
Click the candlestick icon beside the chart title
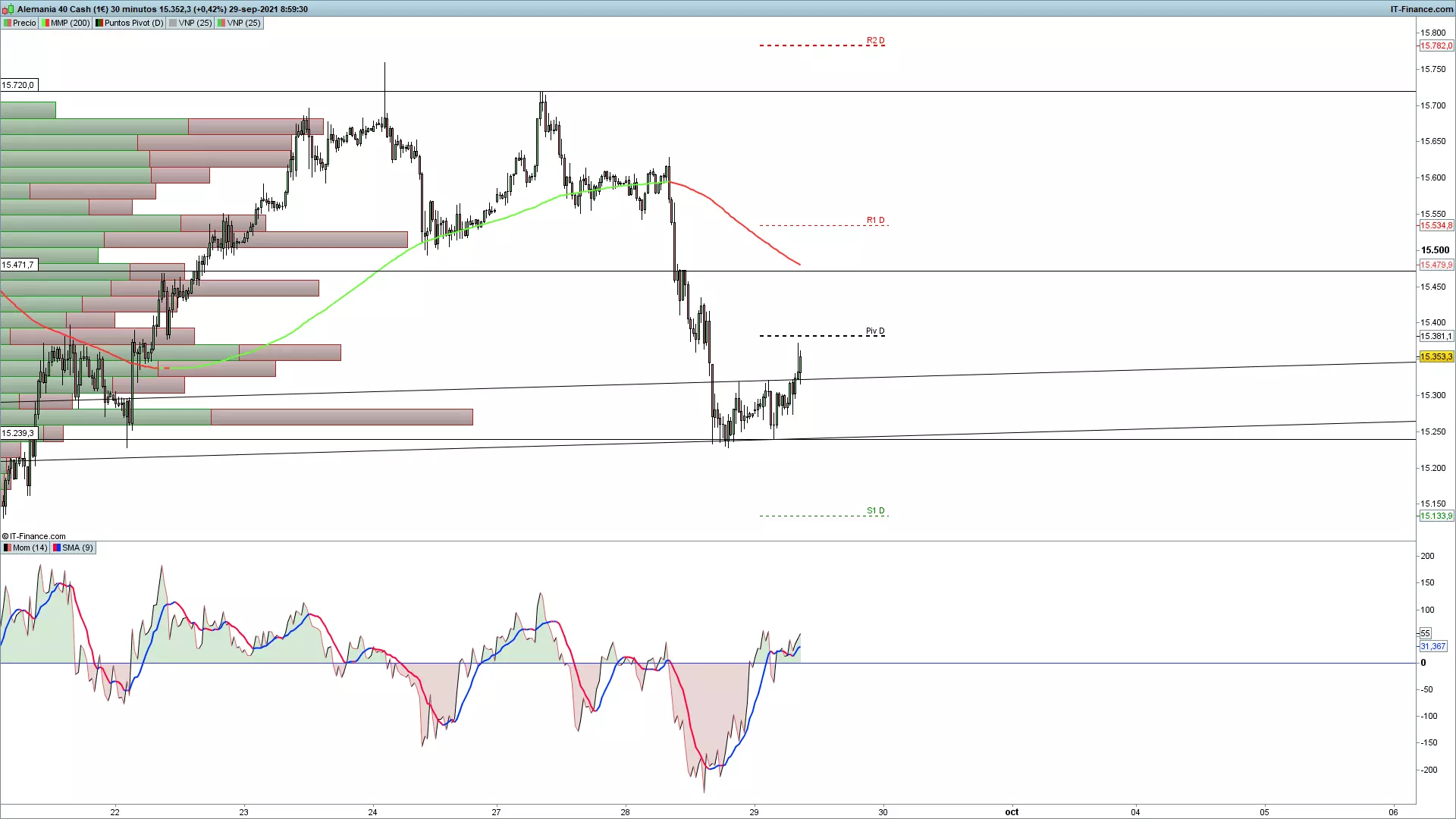pyautogui.click(x=8, y=9)
